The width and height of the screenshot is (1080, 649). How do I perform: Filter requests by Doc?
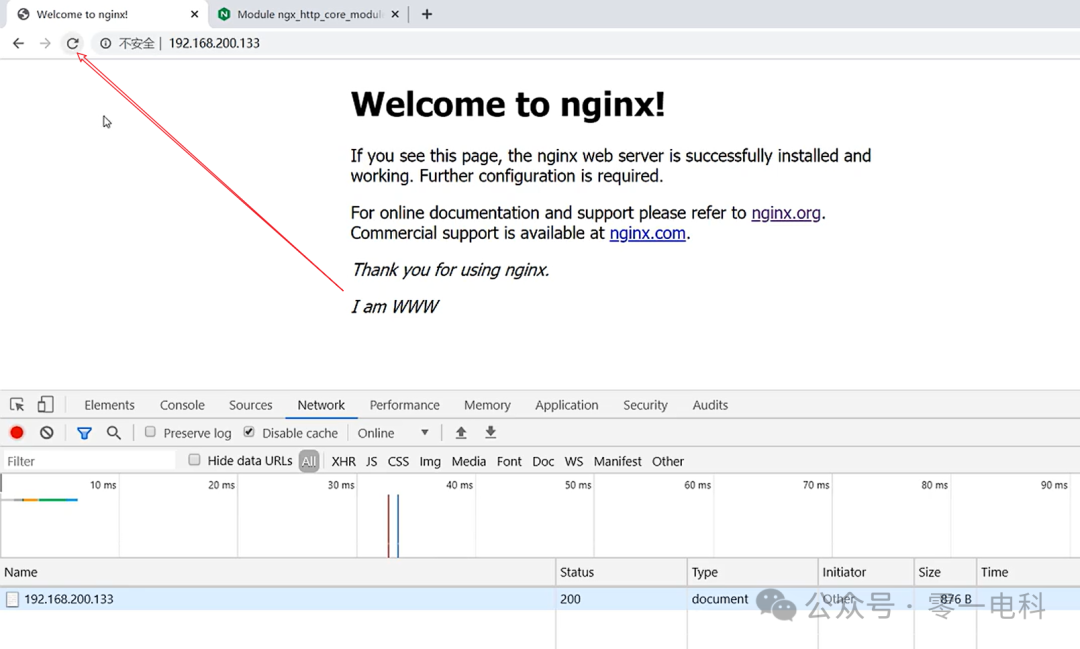click(x=543, y=461)
